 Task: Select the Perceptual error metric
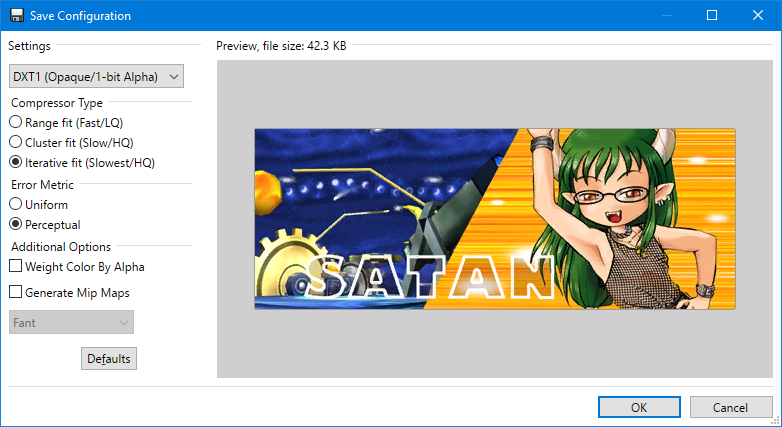pos(45,224)
